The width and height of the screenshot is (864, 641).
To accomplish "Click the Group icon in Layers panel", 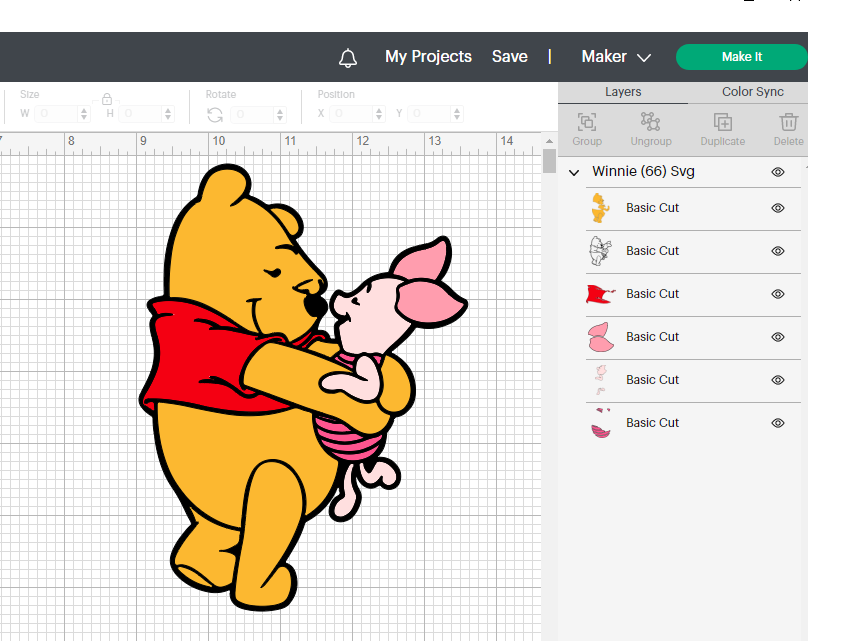I will coord(586,122).
